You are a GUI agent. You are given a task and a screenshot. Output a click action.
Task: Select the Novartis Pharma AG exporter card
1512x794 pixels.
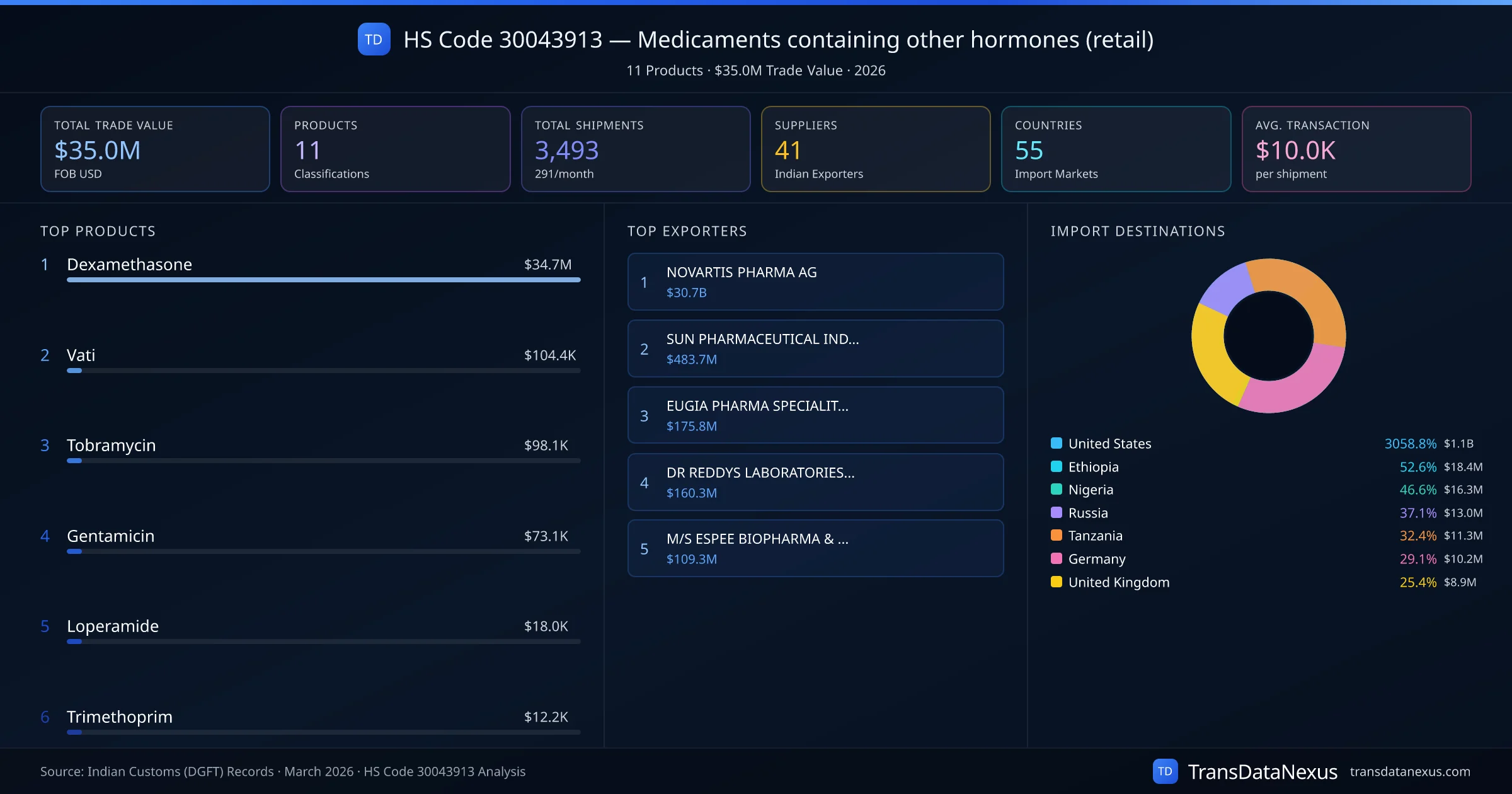815,282
